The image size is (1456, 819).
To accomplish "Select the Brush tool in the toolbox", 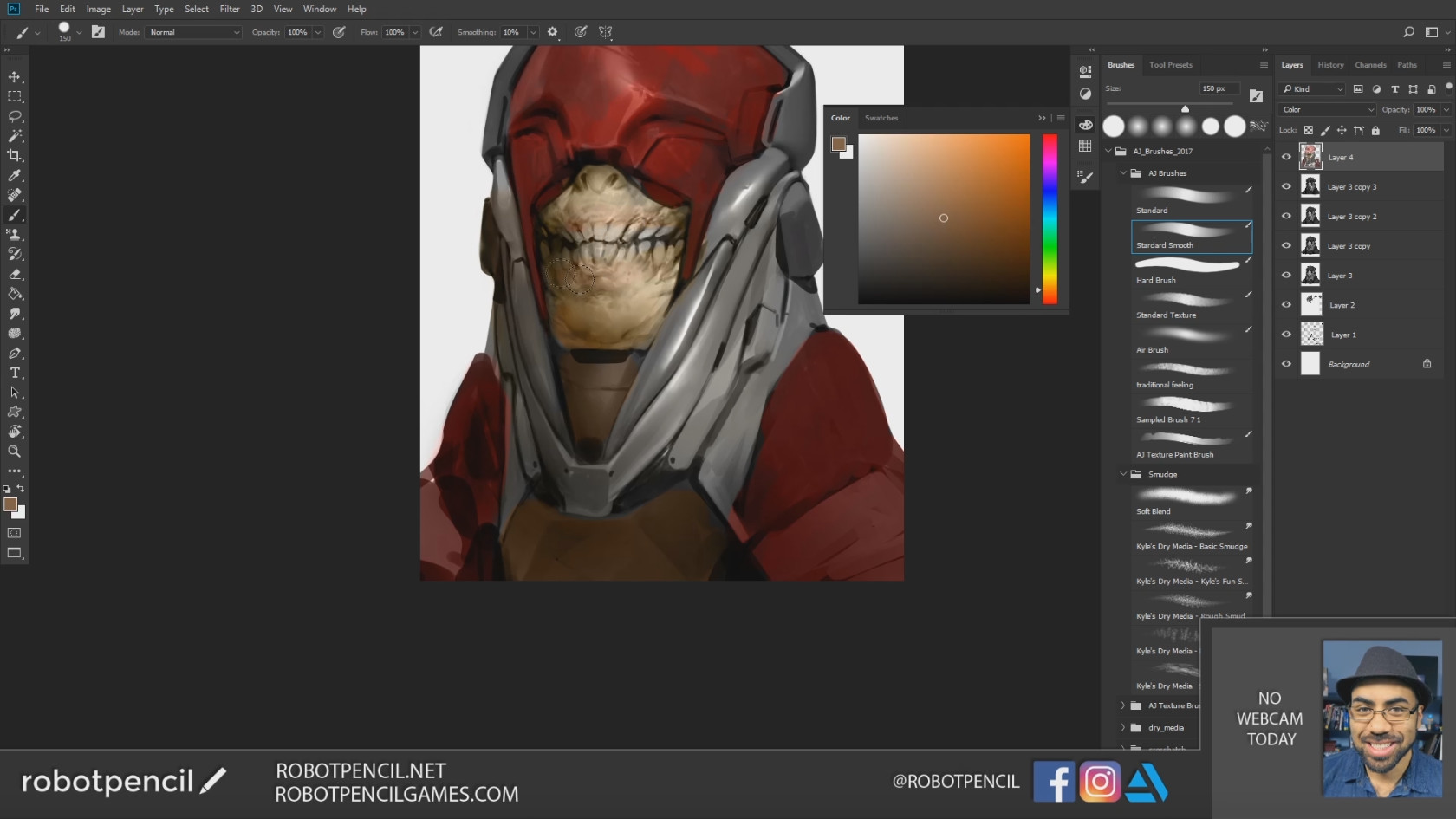I will click(x=15, y=215).
